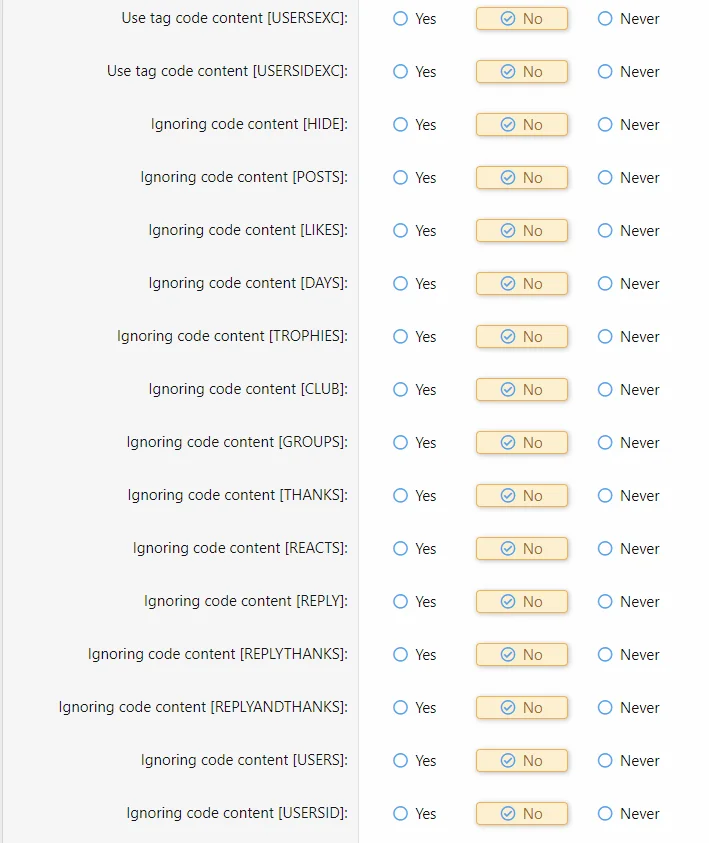Select Yes for Ignoring [CLUB]
709x843 pixels.
(x=401, y=390)
